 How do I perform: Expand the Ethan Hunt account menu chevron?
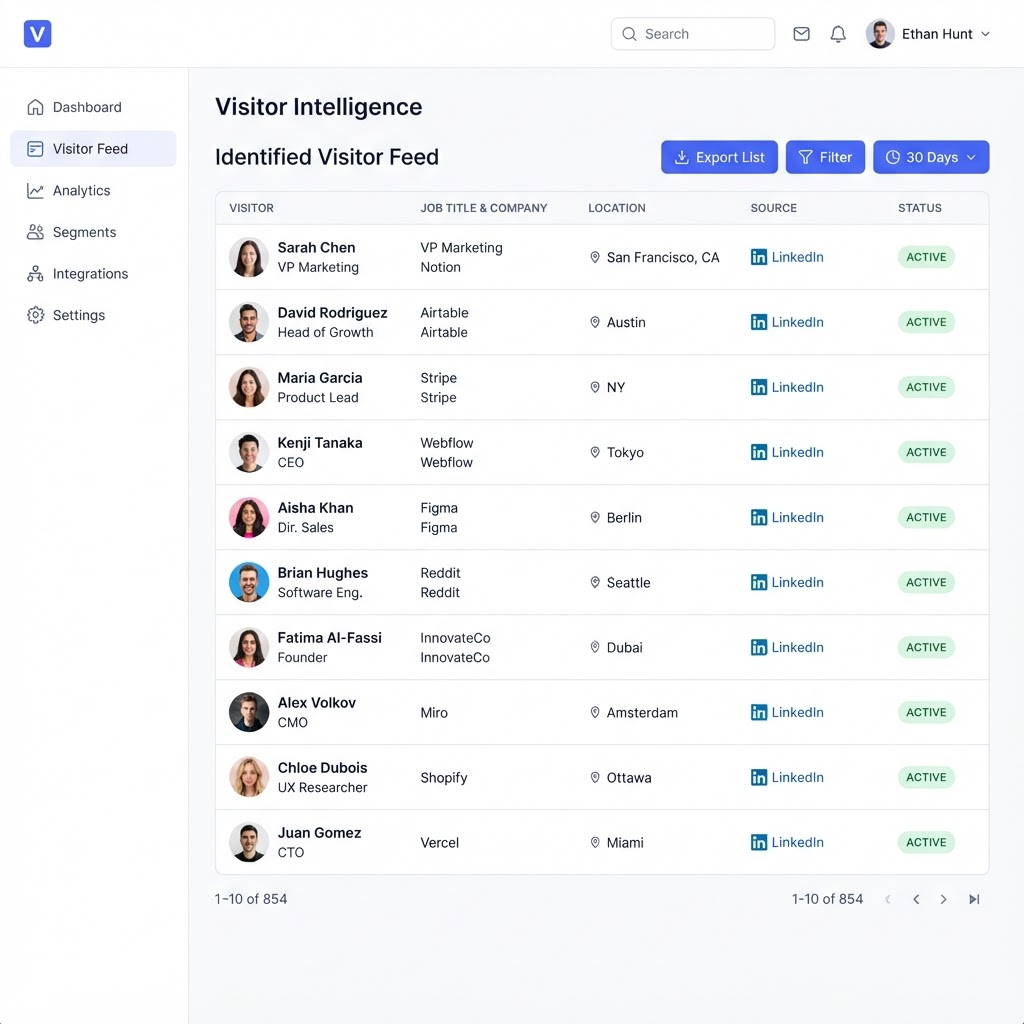[x=985, y=34]
